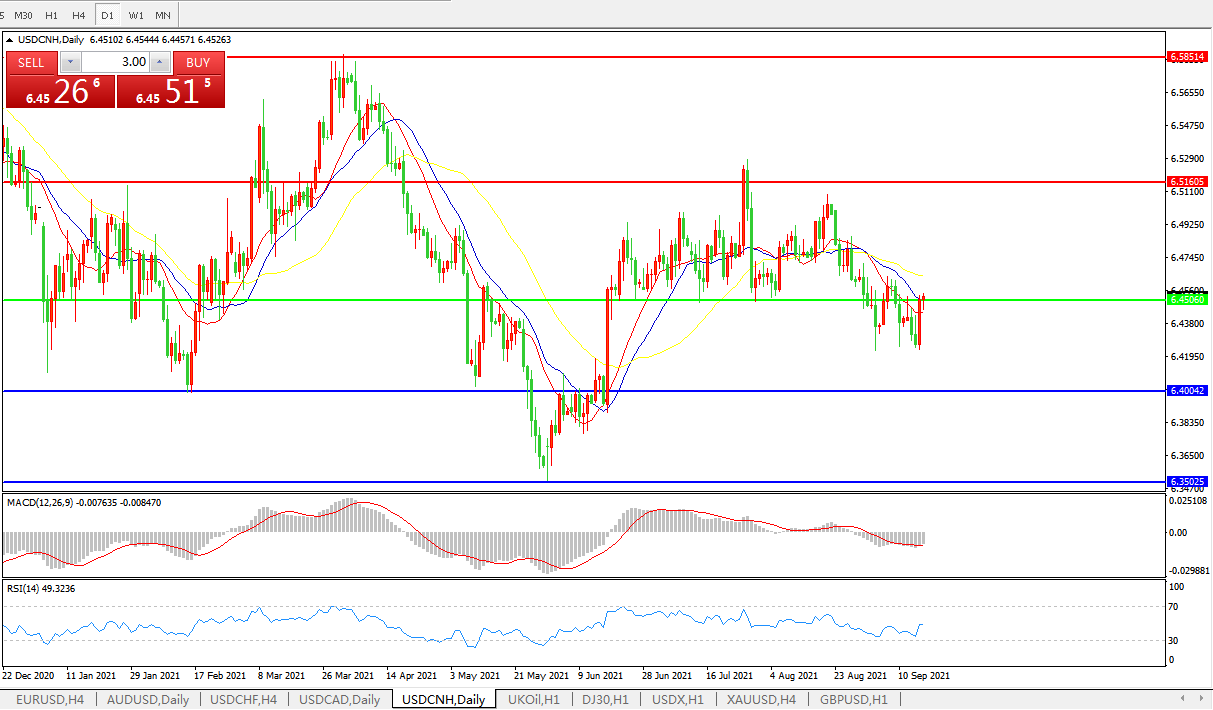The height and width of the screenshot is (710, 1213).
Task: Switch to the UKOil,H1 chart tab
Action: (x=535, y=700)
